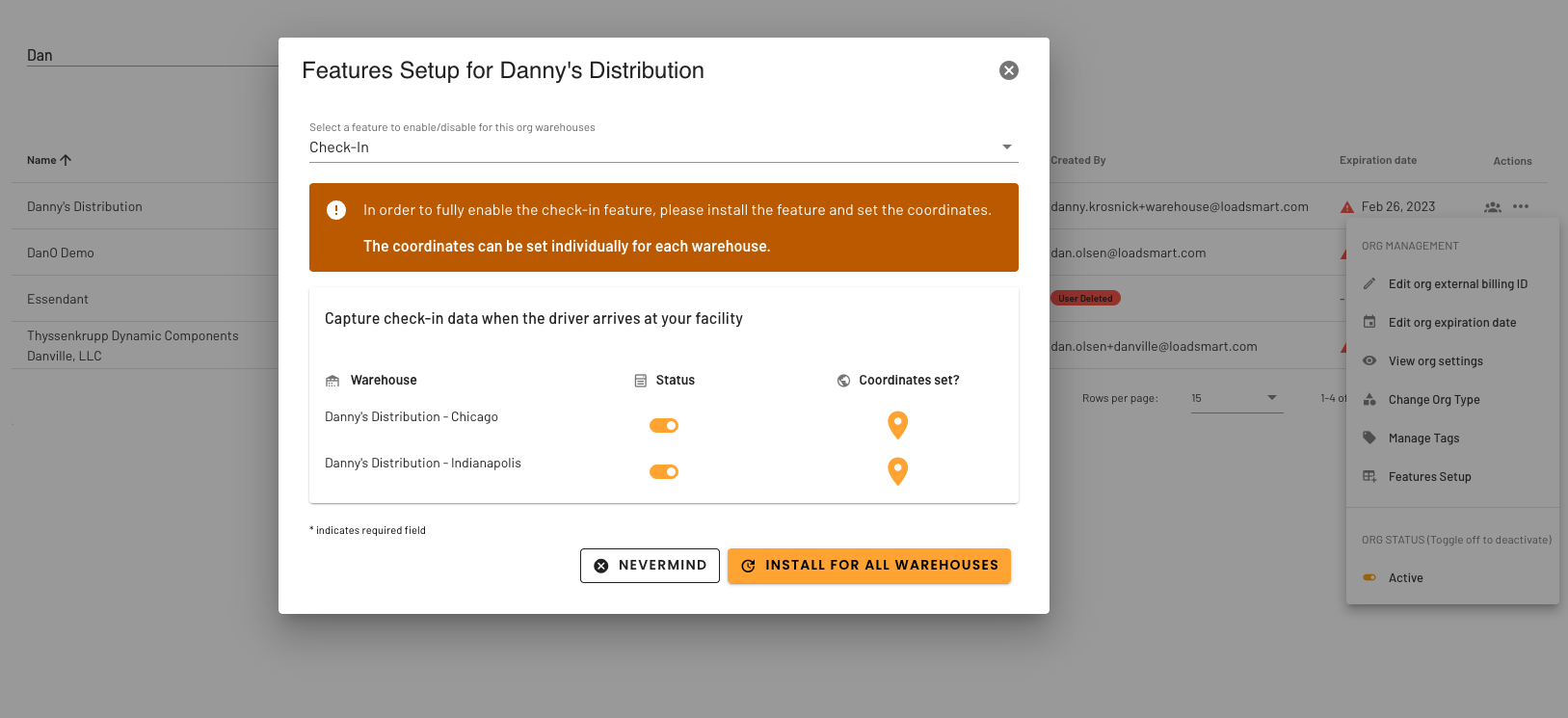Sort by the Name column arrow
The image size is (1568, 718).
tap(66, 160)
